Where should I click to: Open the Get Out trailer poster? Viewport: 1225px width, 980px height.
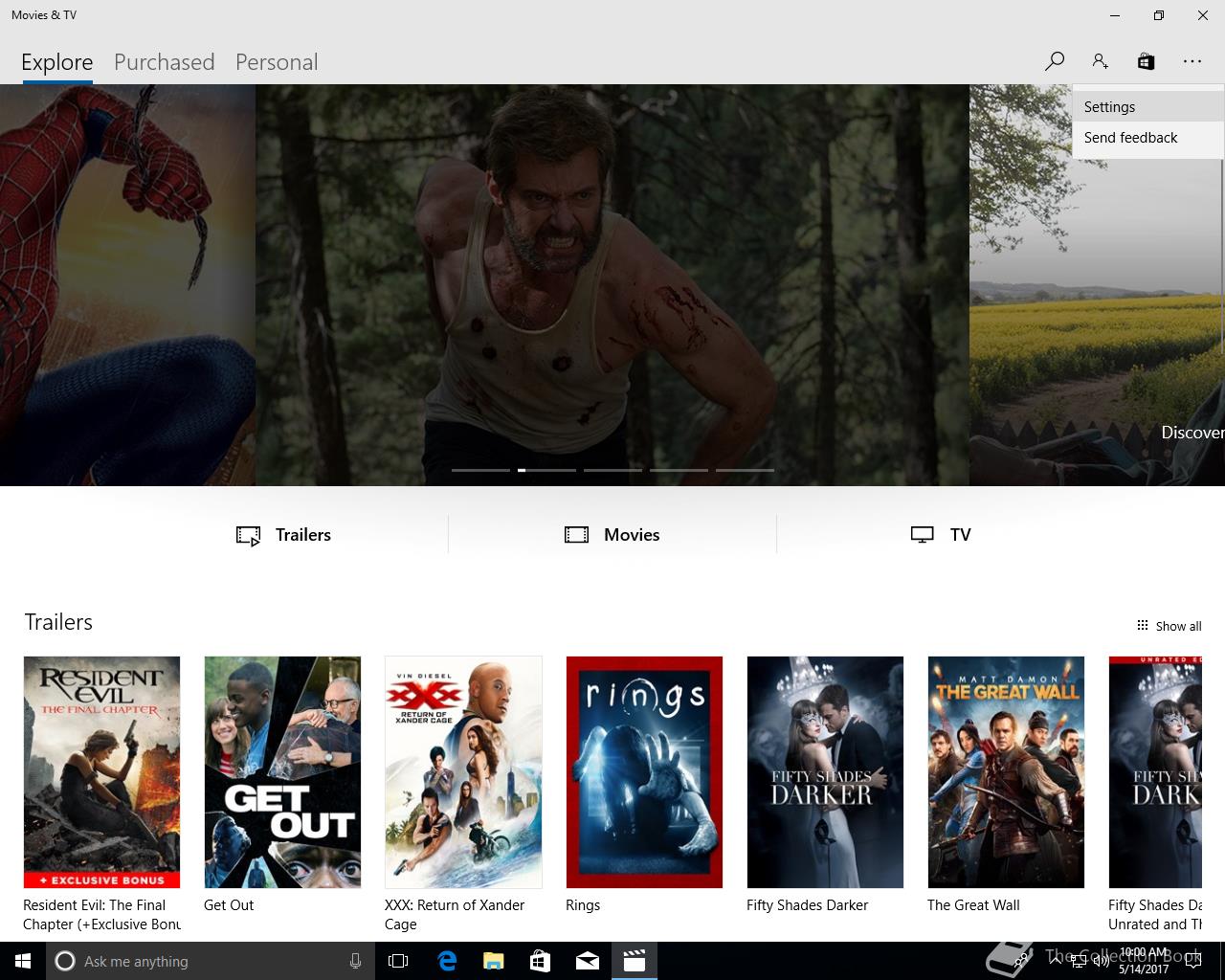click(x=282, y=772)
